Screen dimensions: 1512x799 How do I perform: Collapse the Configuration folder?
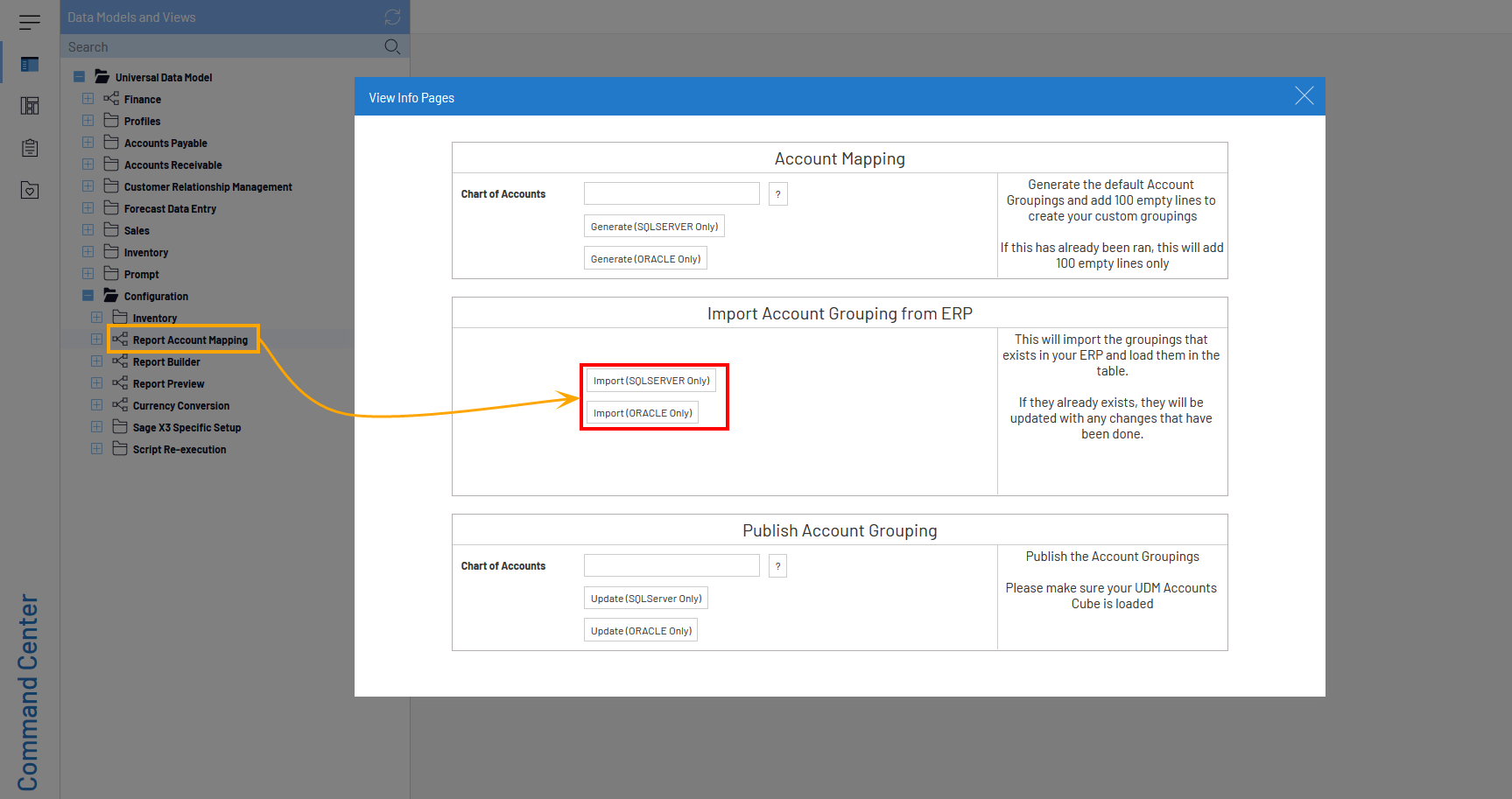[x=88, y=296]
